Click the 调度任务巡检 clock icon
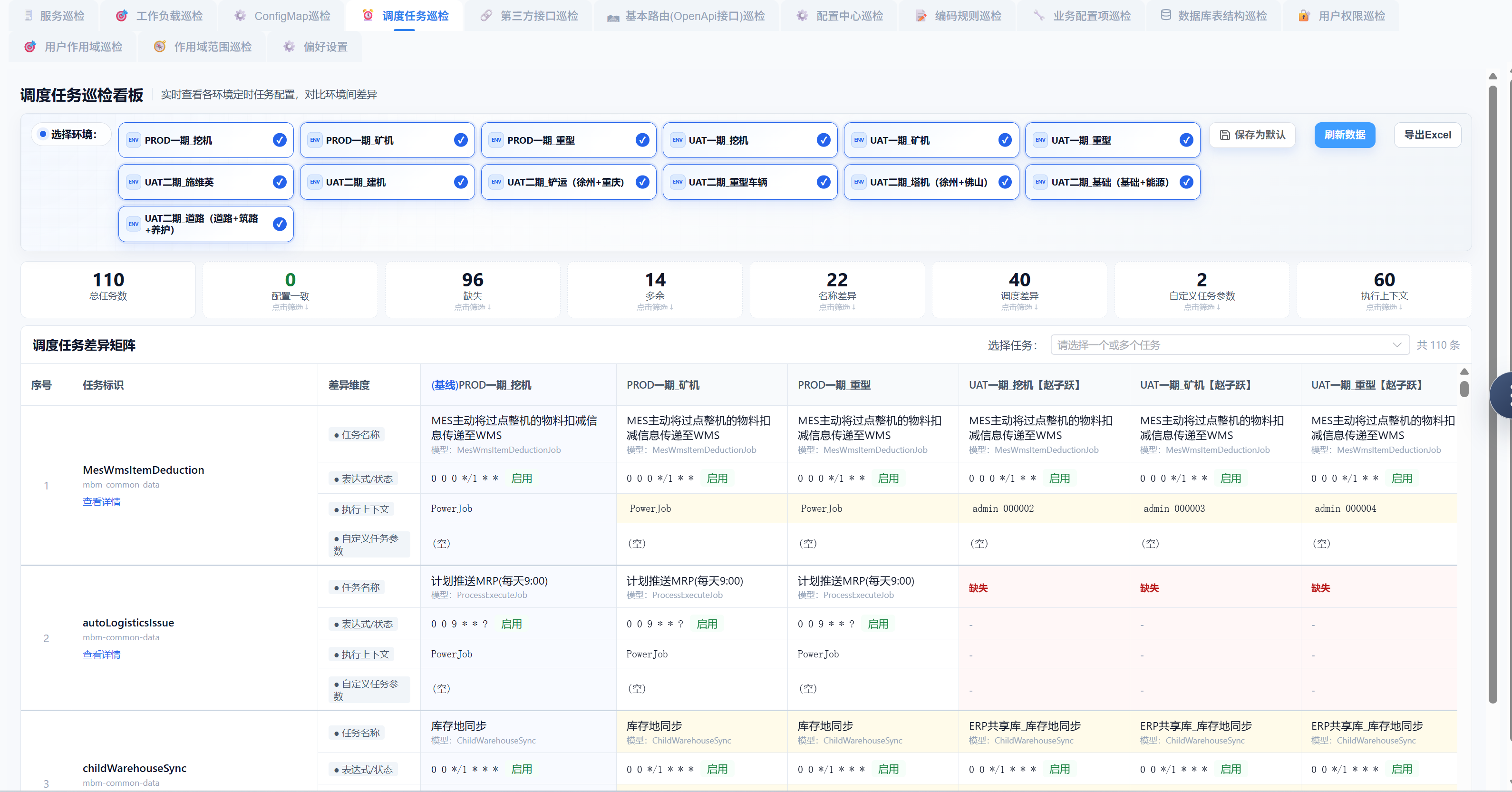Image resolution: width=1512 pixels, height=792 pixels. [368, 15]
